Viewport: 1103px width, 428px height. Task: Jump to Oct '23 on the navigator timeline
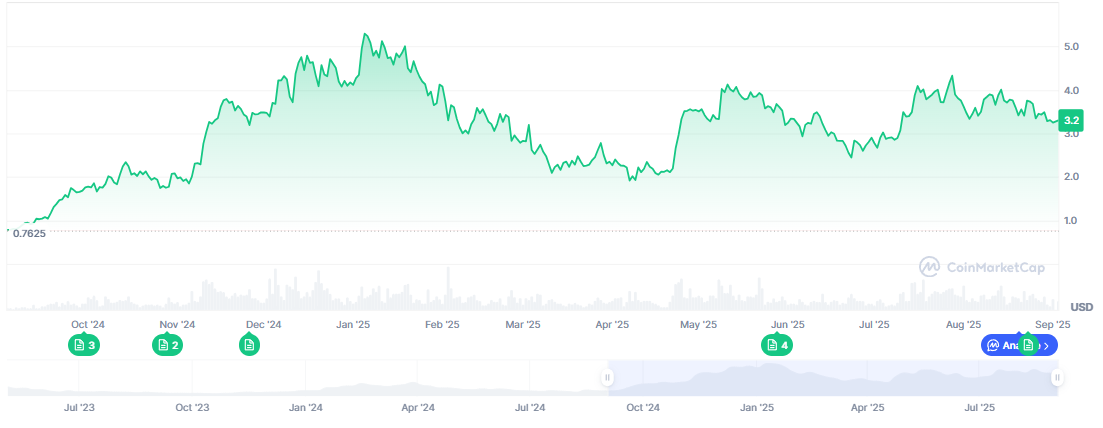[192, 407]
